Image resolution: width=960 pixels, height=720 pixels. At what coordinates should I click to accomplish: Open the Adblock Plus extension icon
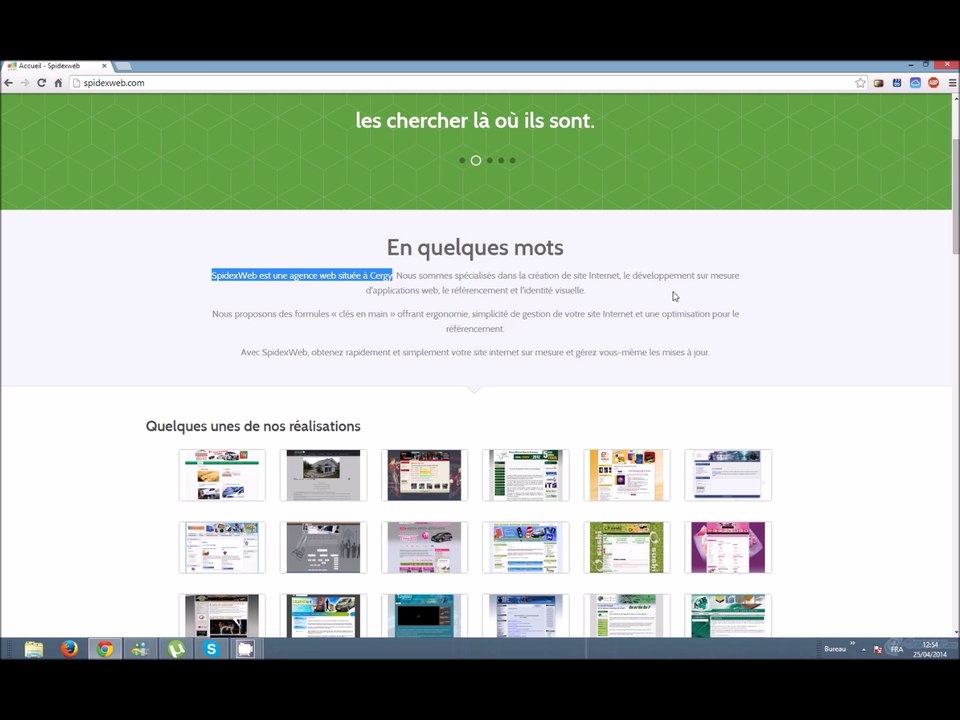pos(933,83)
